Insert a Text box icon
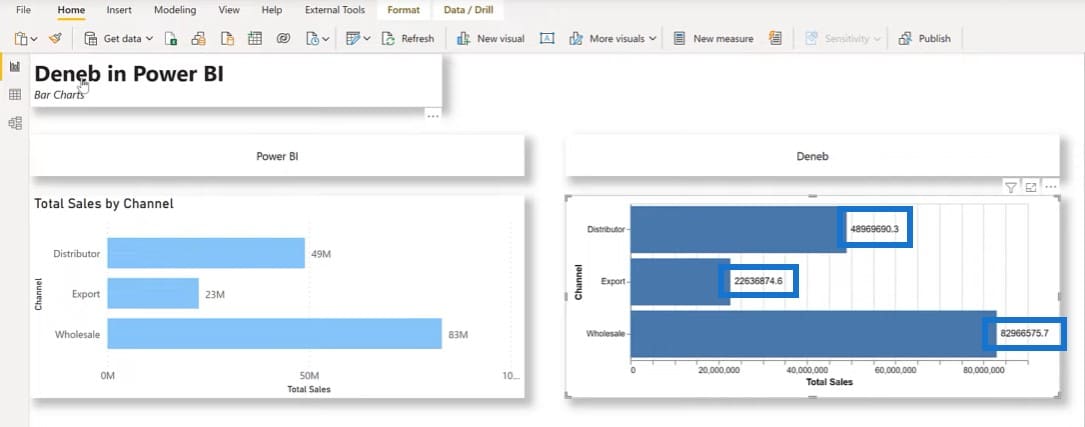This screenshot has height=427, width=1085. (547, 39)
